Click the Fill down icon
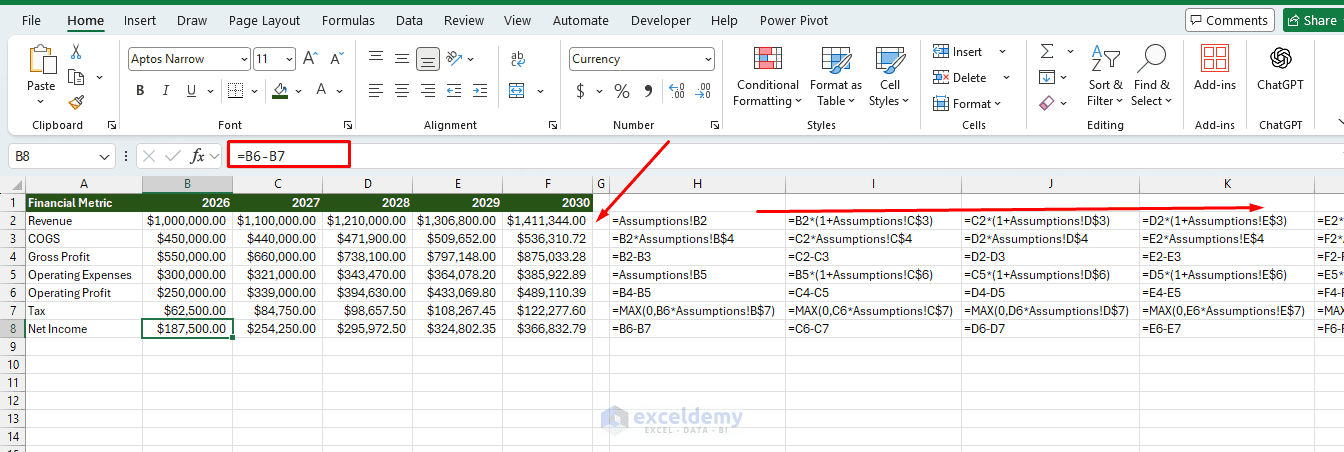The height and width of the screenshot is (452, 1344). point(1047,77)
